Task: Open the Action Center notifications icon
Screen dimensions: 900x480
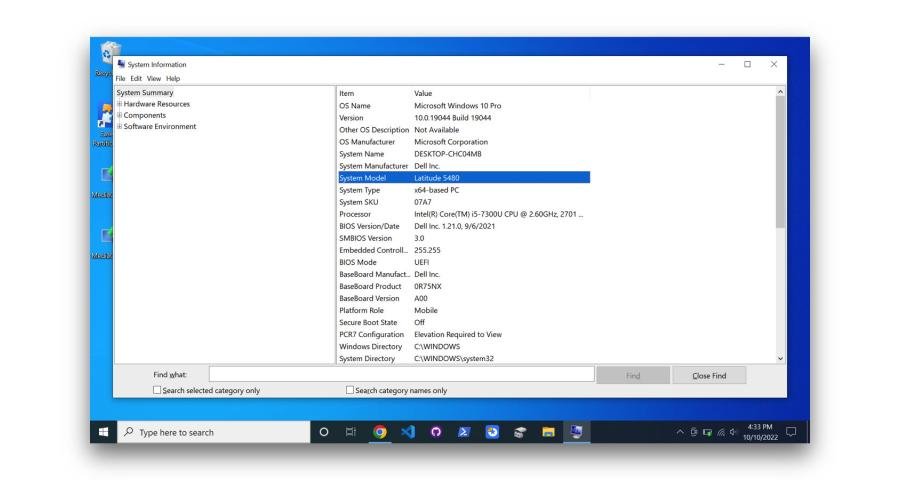Action: coord(791,432)
